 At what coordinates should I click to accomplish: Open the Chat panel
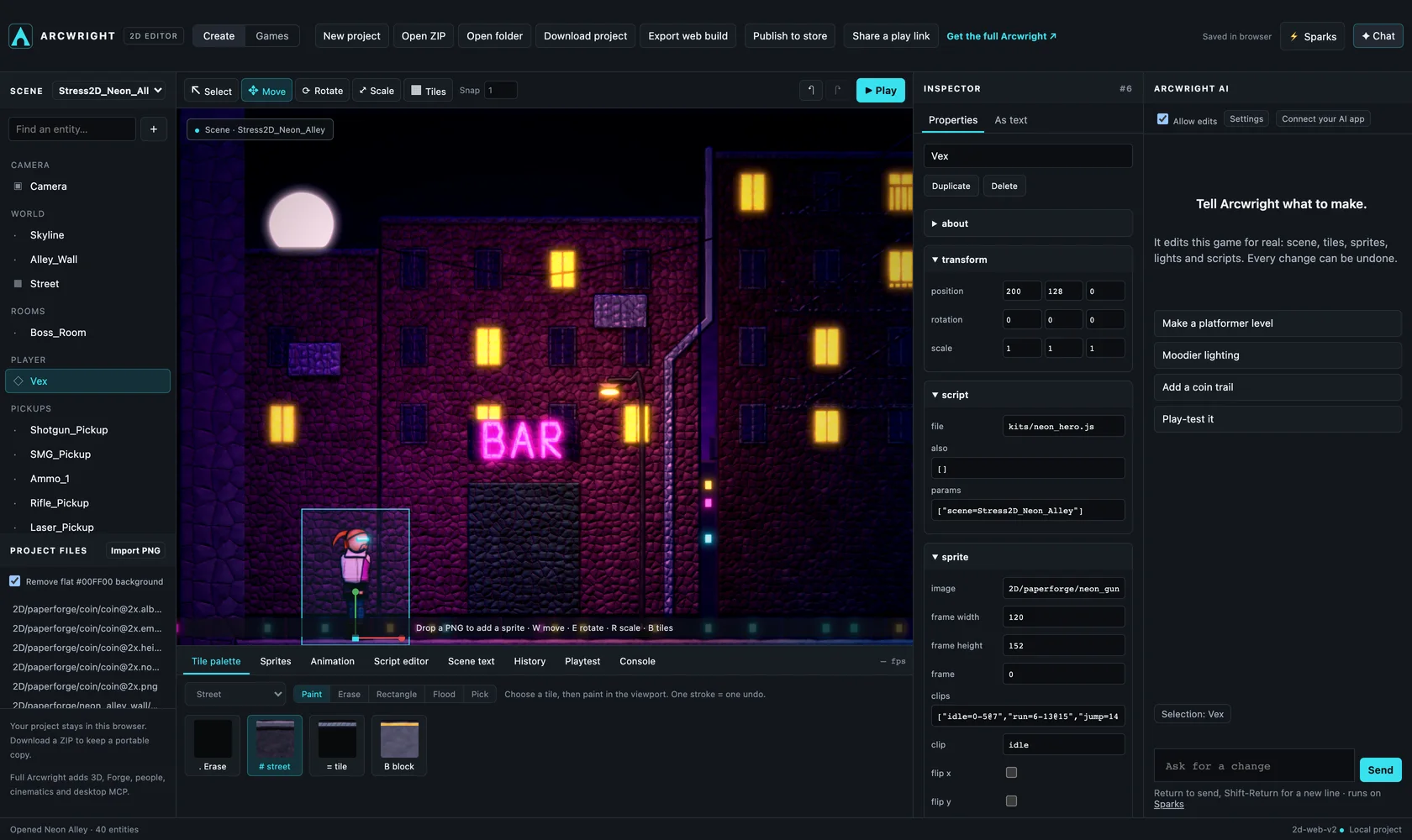pos(1378,36)
